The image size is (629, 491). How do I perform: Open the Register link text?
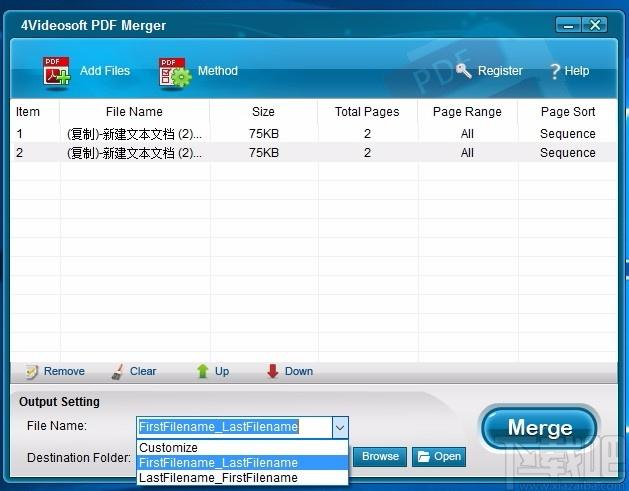(500, 71)
